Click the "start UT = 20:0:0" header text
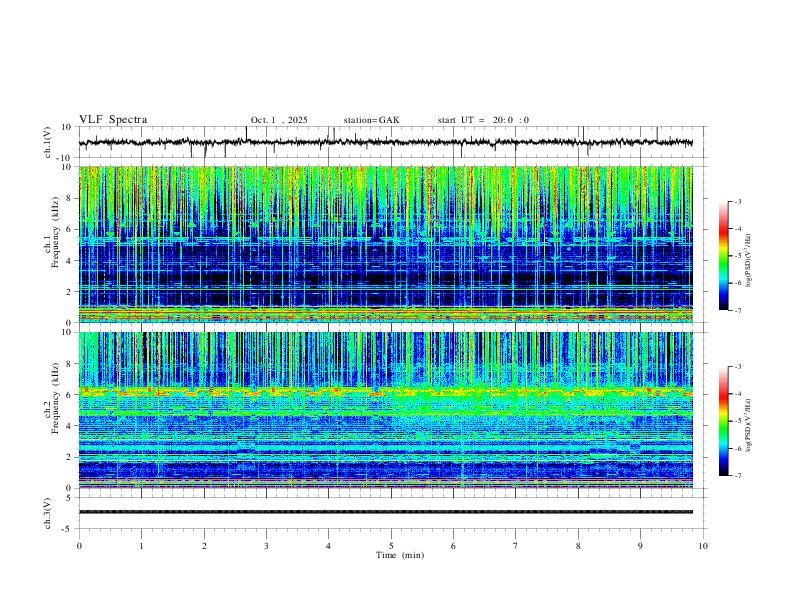 pos(483,120)
